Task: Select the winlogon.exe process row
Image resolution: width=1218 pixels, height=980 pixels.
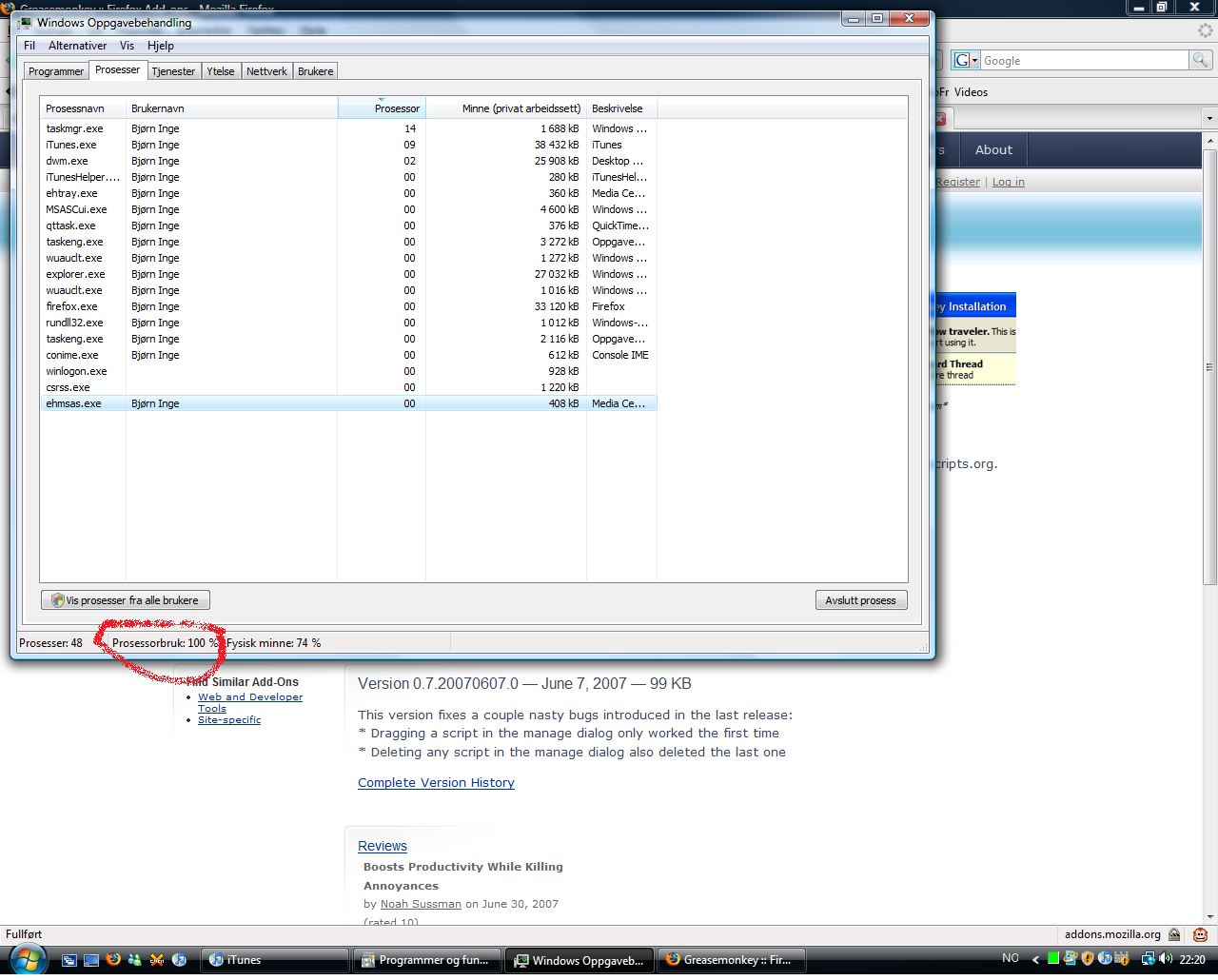Action: (348, 371)
